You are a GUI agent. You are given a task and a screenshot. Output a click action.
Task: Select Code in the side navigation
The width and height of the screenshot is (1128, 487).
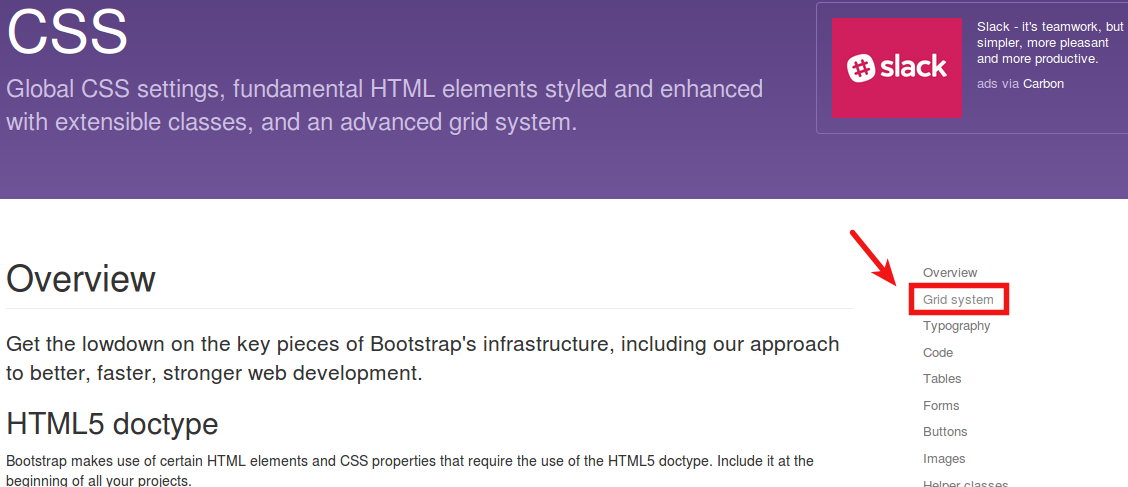[x=938, y=353]
